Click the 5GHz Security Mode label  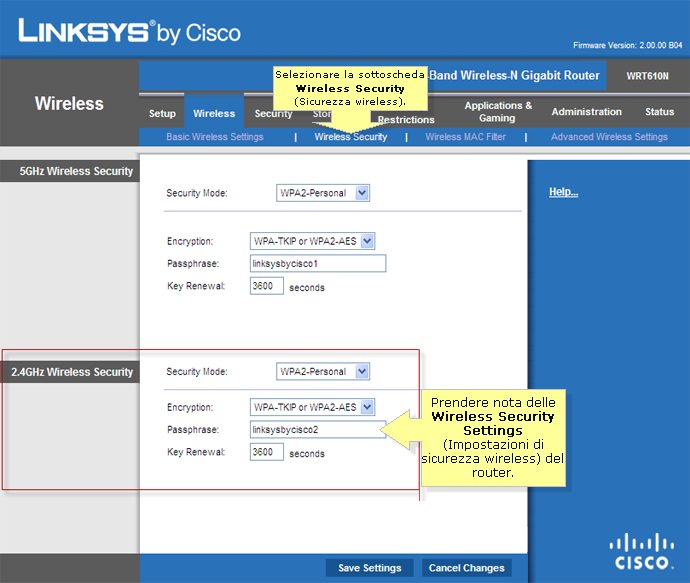tap(197, 193)
